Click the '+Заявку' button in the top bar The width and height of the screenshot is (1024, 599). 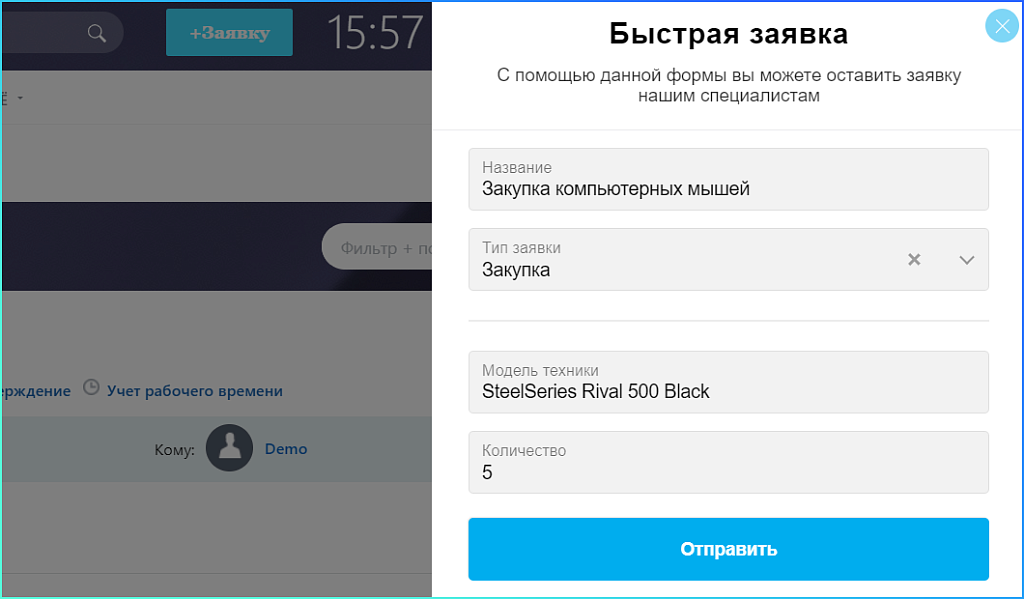click(229, 32)
